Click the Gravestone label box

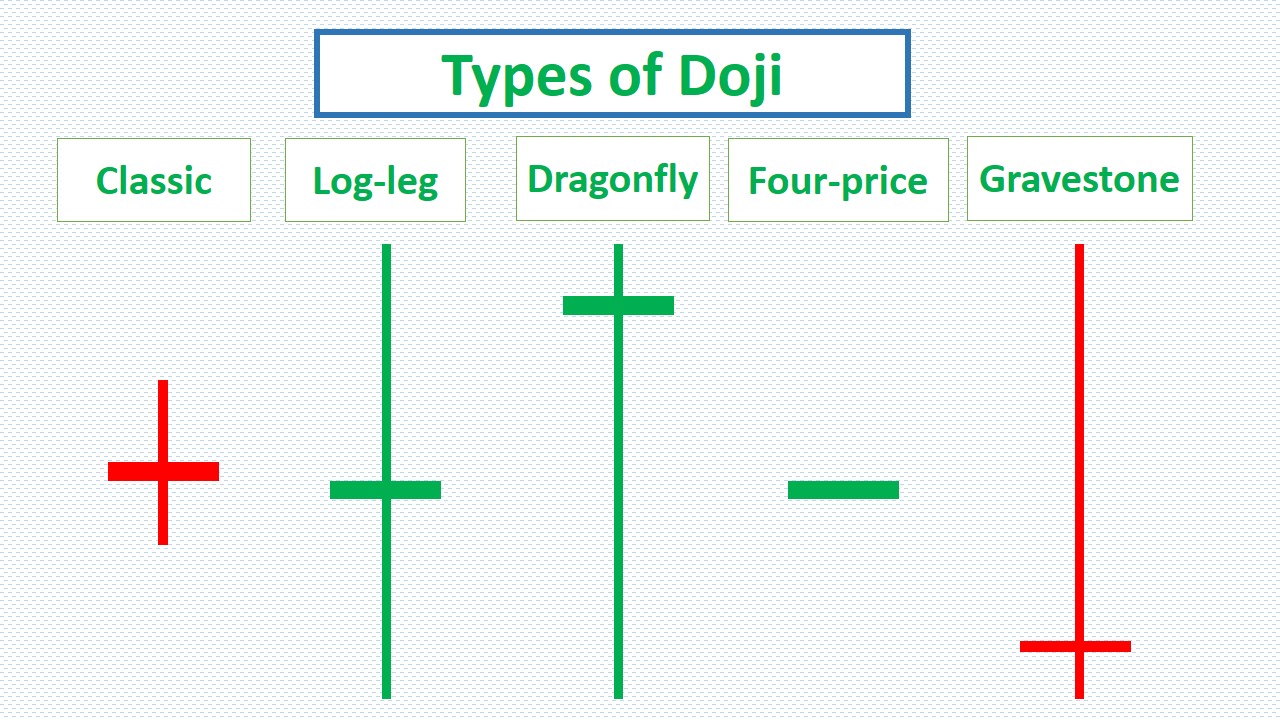[1080, 178]
